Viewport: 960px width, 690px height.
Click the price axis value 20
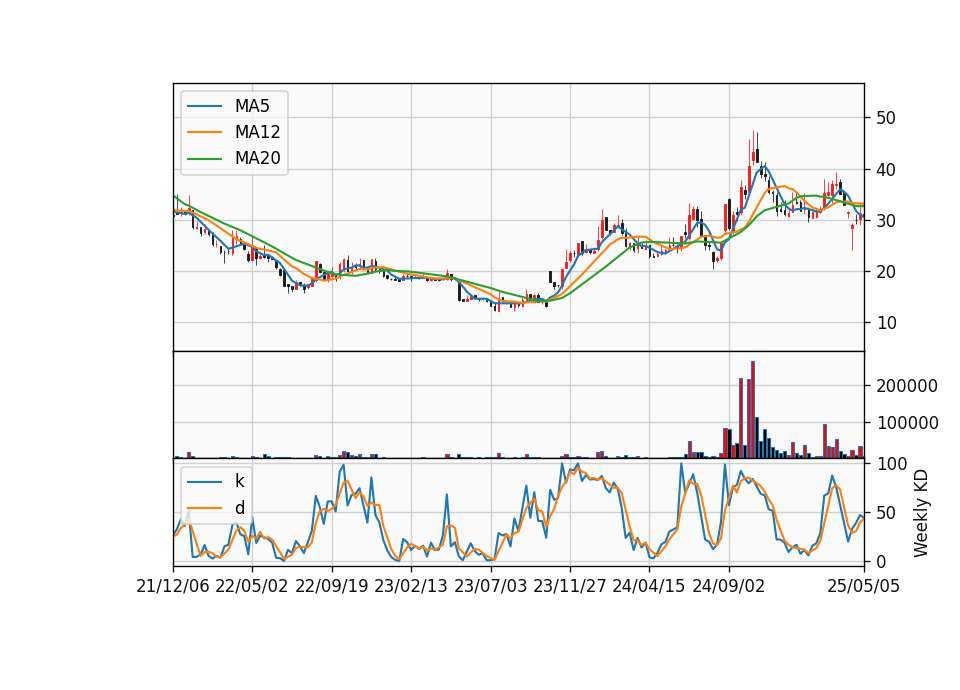pos(886,271)
